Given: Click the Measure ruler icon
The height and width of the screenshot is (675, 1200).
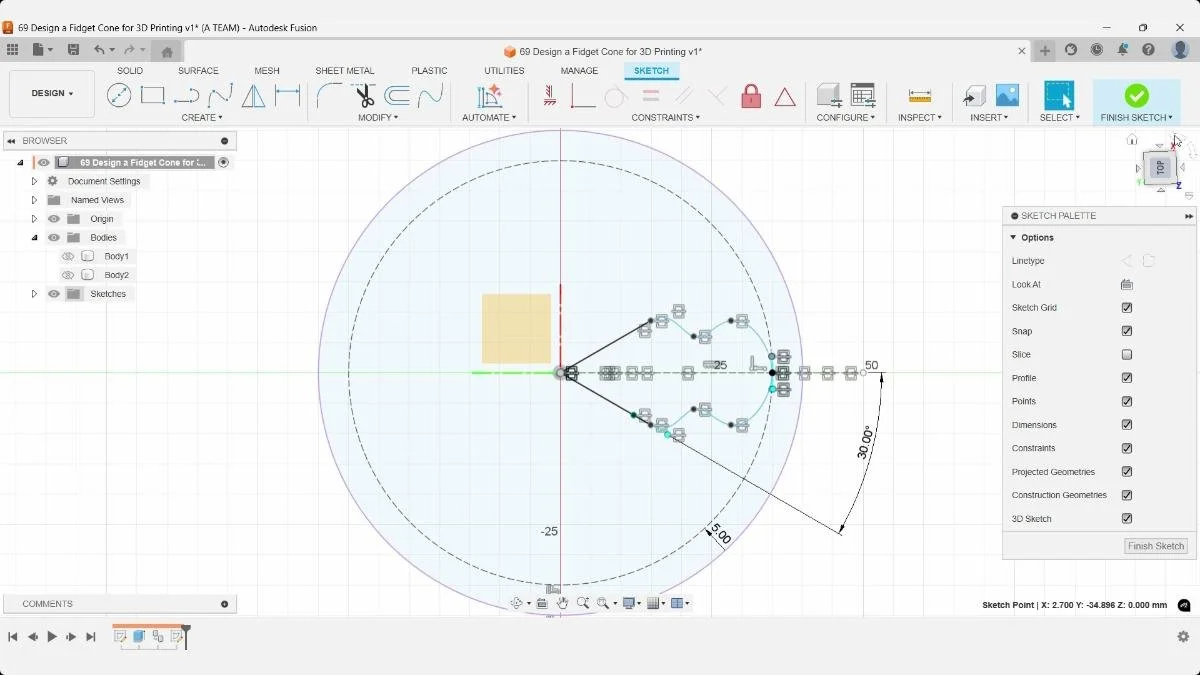Looking at the screenshot, I should [x=920, y=96].
